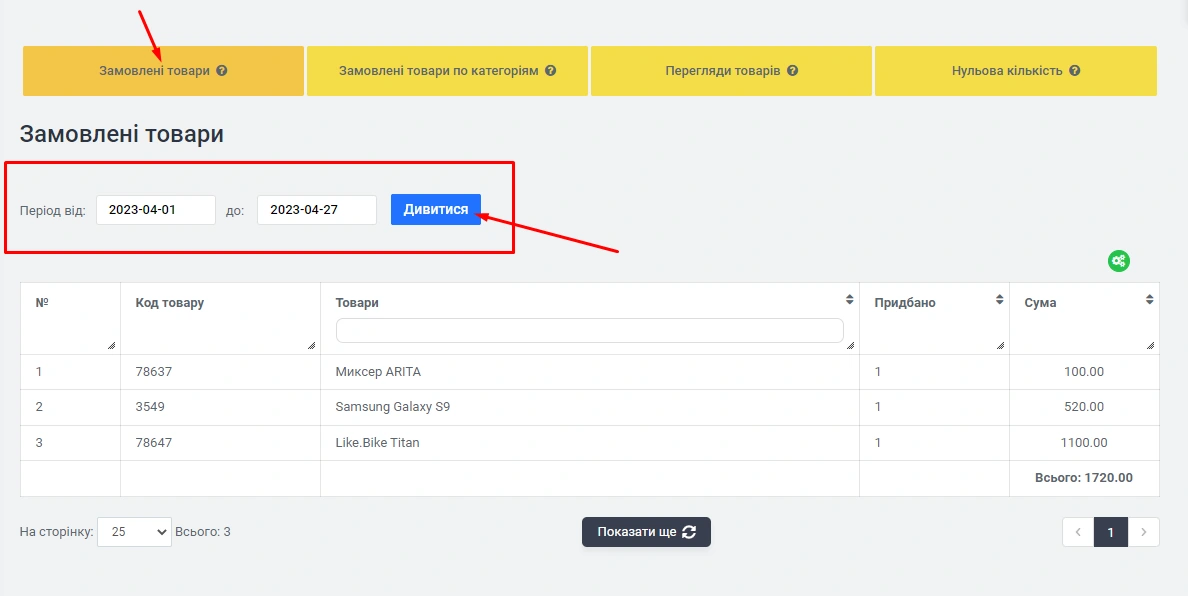1188x596 pixels.
Task: Sort table by Придбано column arrows
Action: (x=999, y=300)
